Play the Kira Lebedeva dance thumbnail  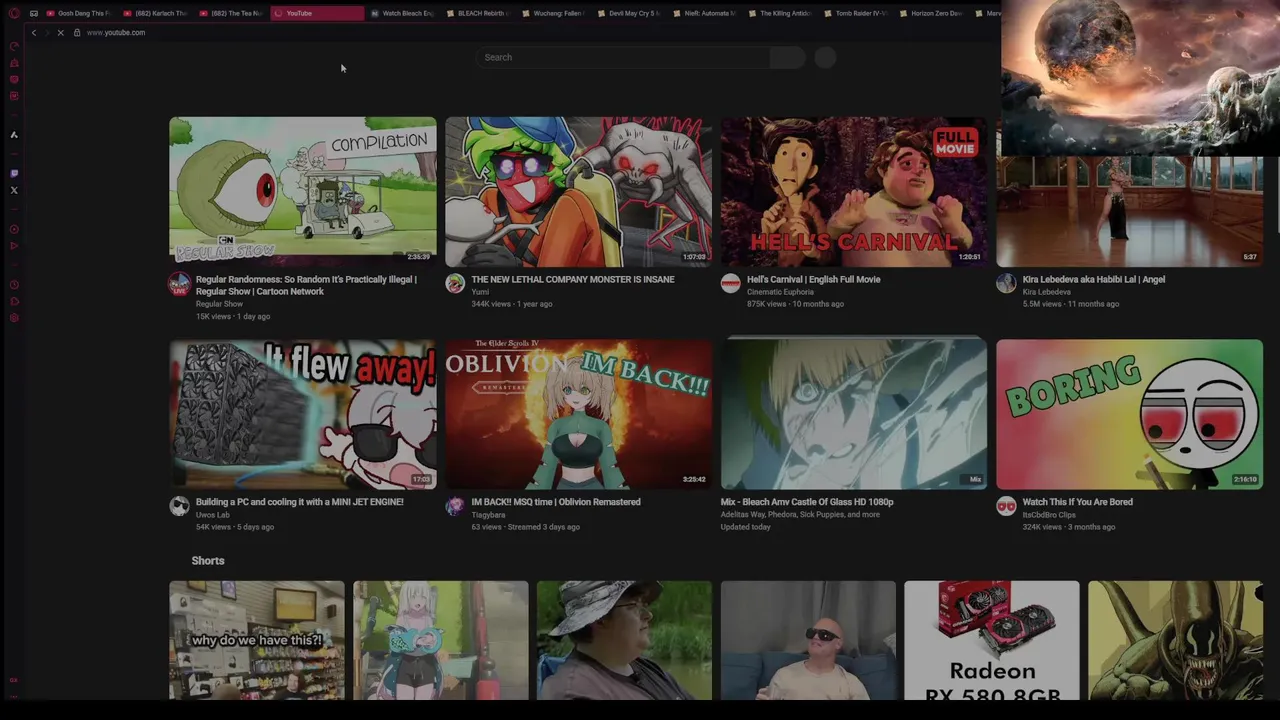(x=1129, y=211)
